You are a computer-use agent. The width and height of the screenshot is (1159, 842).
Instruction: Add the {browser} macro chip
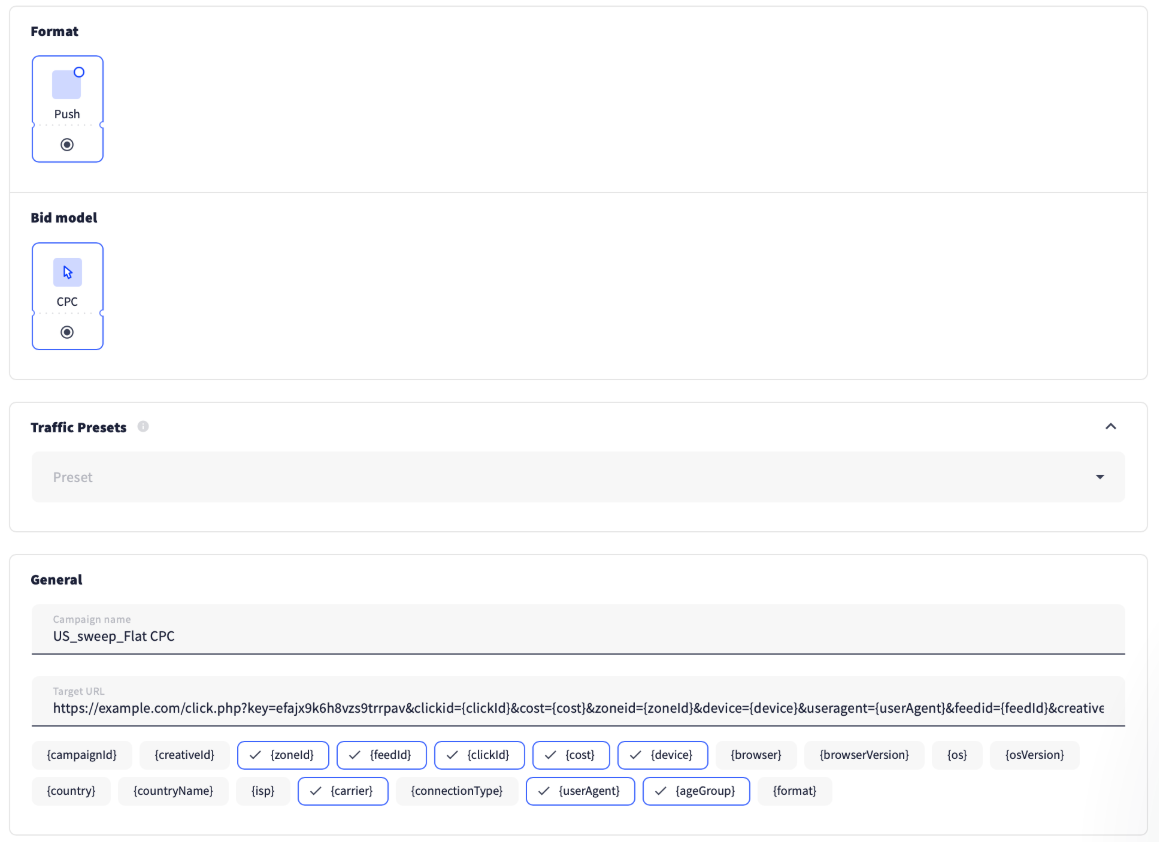(x=756, y=755)
